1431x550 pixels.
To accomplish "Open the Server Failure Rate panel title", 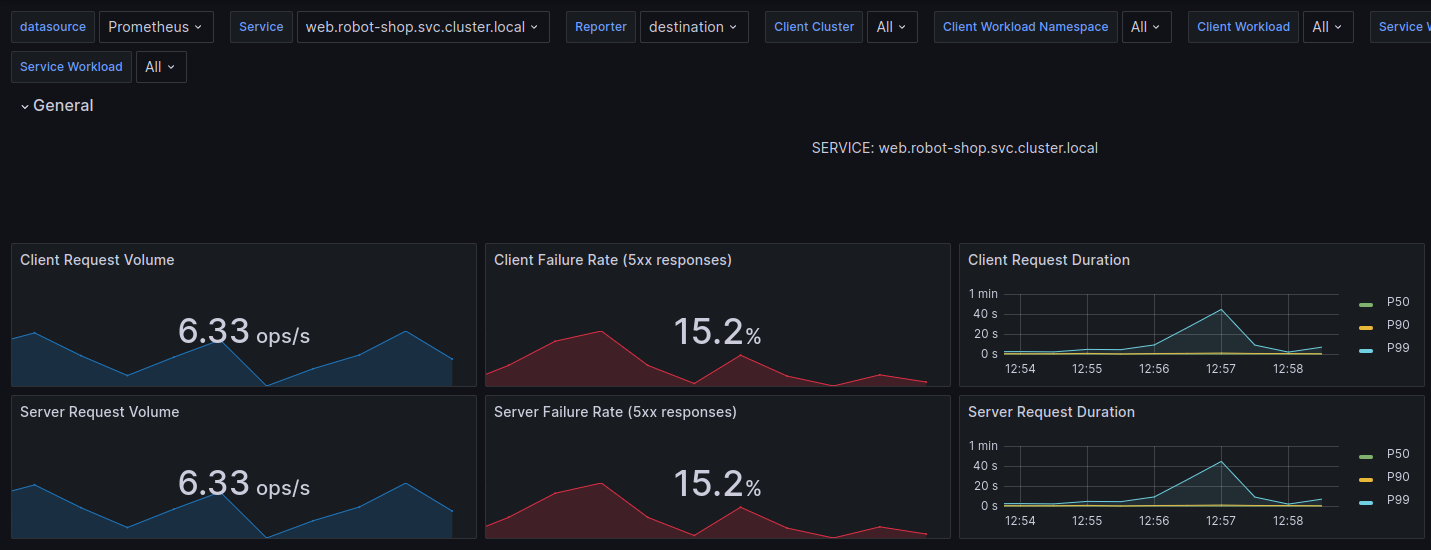I will coord(615,412).
